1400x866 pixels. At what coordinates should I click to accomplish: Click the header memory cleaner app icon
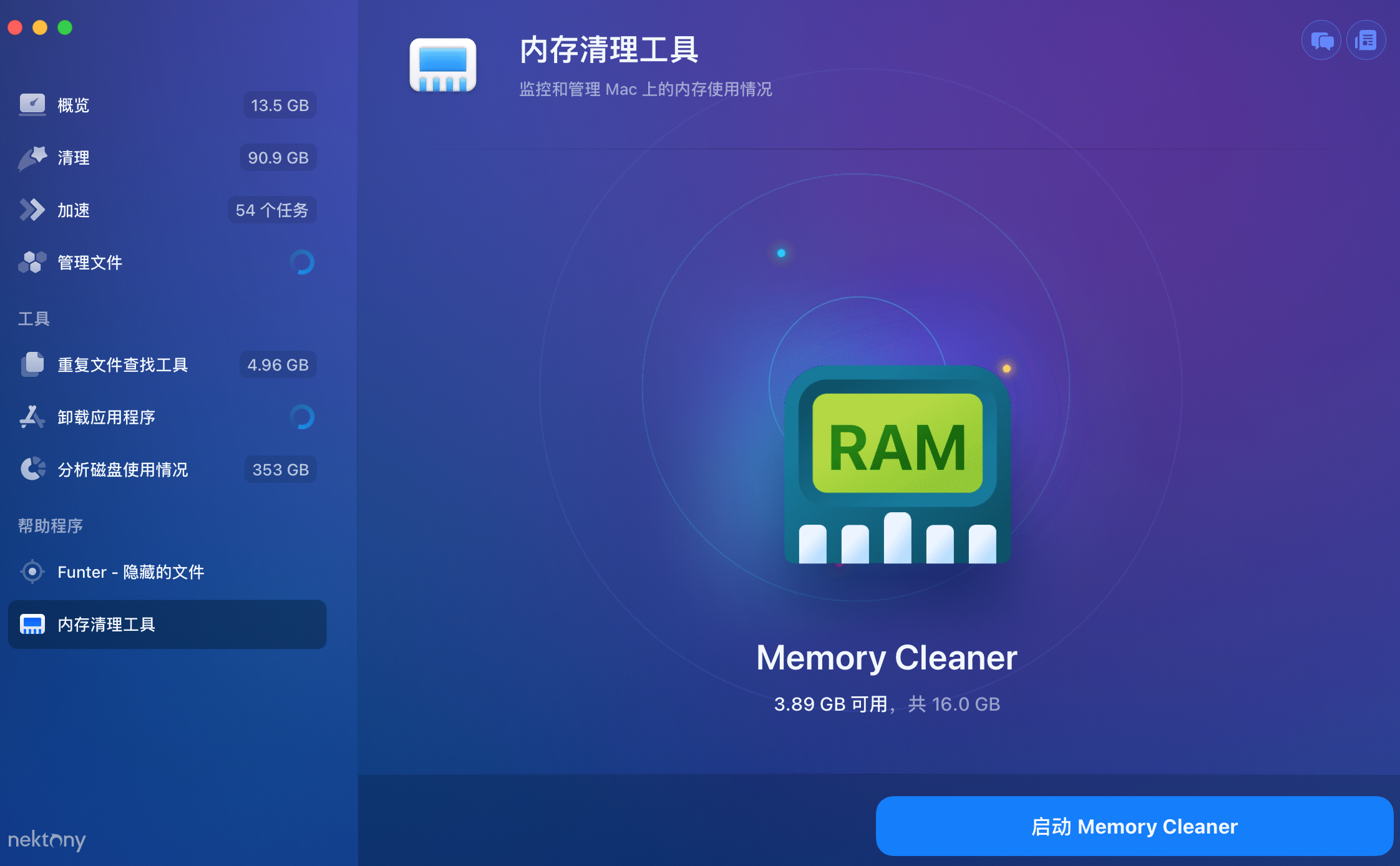click(443, 66)
